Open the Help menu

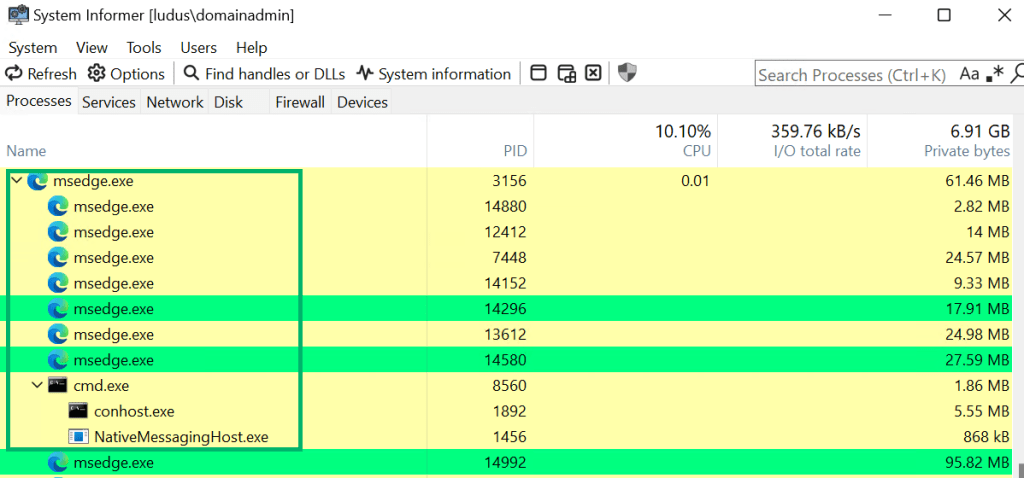[251, 48]
